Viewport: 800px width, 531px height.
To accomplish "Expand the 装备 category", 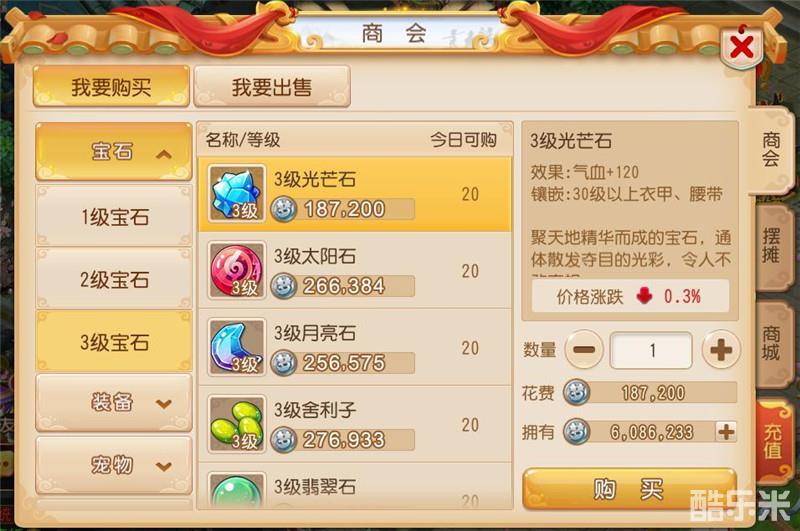I will pos(114,403).
